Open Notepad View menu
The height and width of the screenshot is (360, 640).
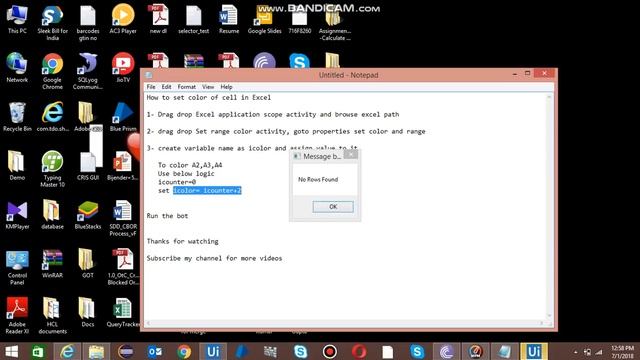tap(208, 87)
